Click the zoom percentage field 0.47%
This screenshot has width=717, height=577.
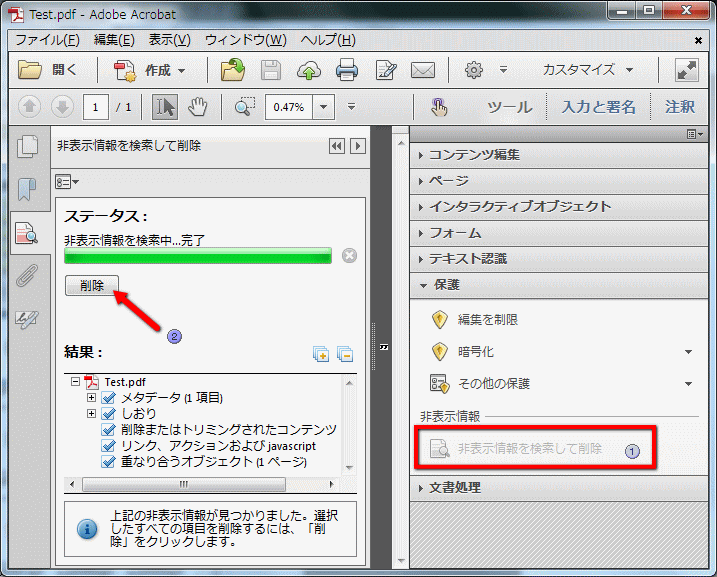[289, 107]
